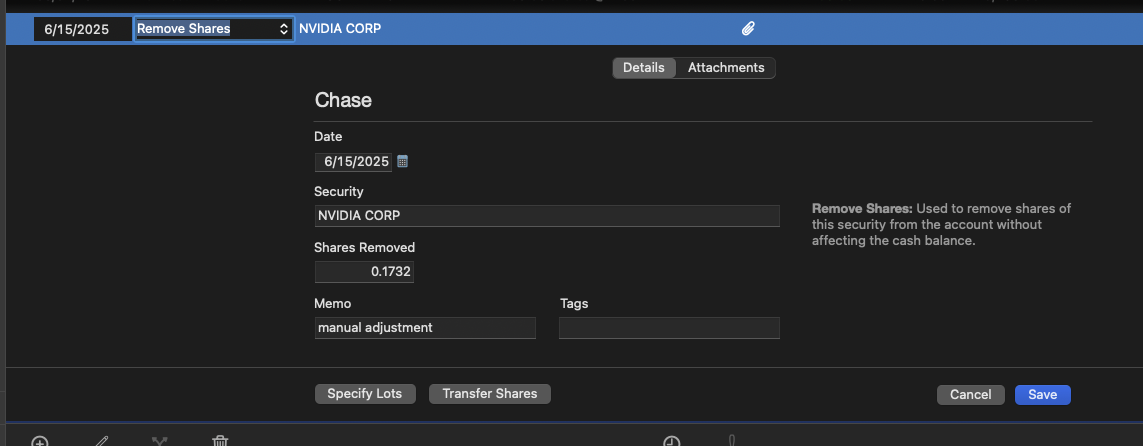
Task: Click the Shares Removed field showing 0.1732
Action: tap(364, 272)
